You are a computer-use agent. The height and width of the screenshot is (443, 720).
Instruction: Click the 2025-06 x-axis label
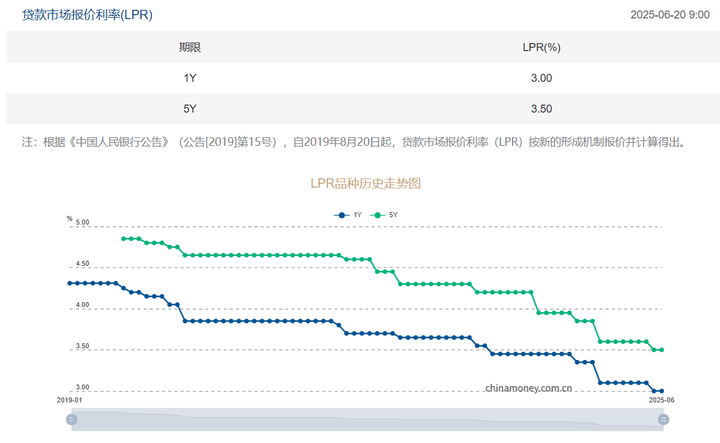tap(661, 400)
